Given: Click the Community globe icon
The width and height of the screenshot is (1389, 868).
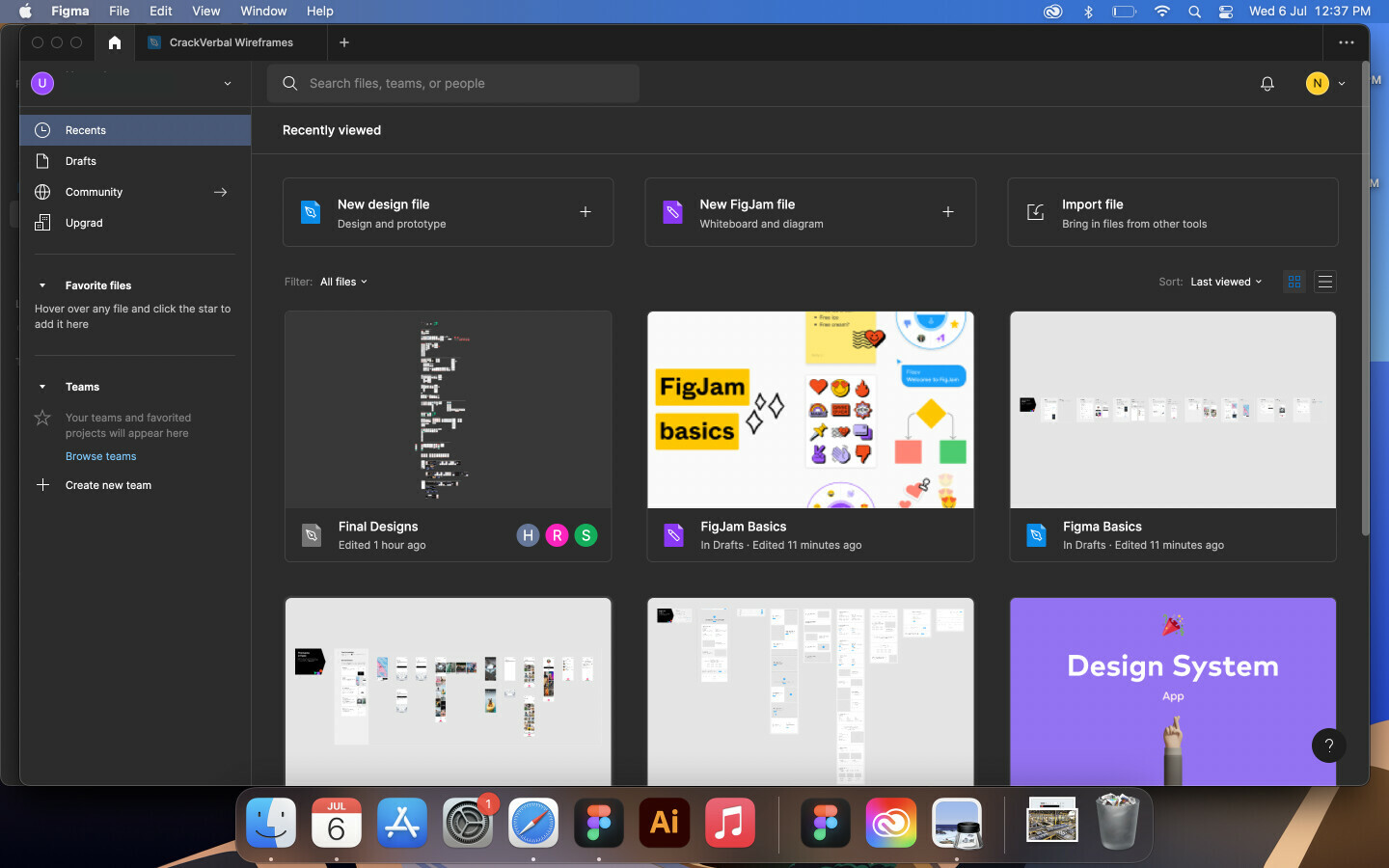Looking at the screenshot, I should coord(42,192).
